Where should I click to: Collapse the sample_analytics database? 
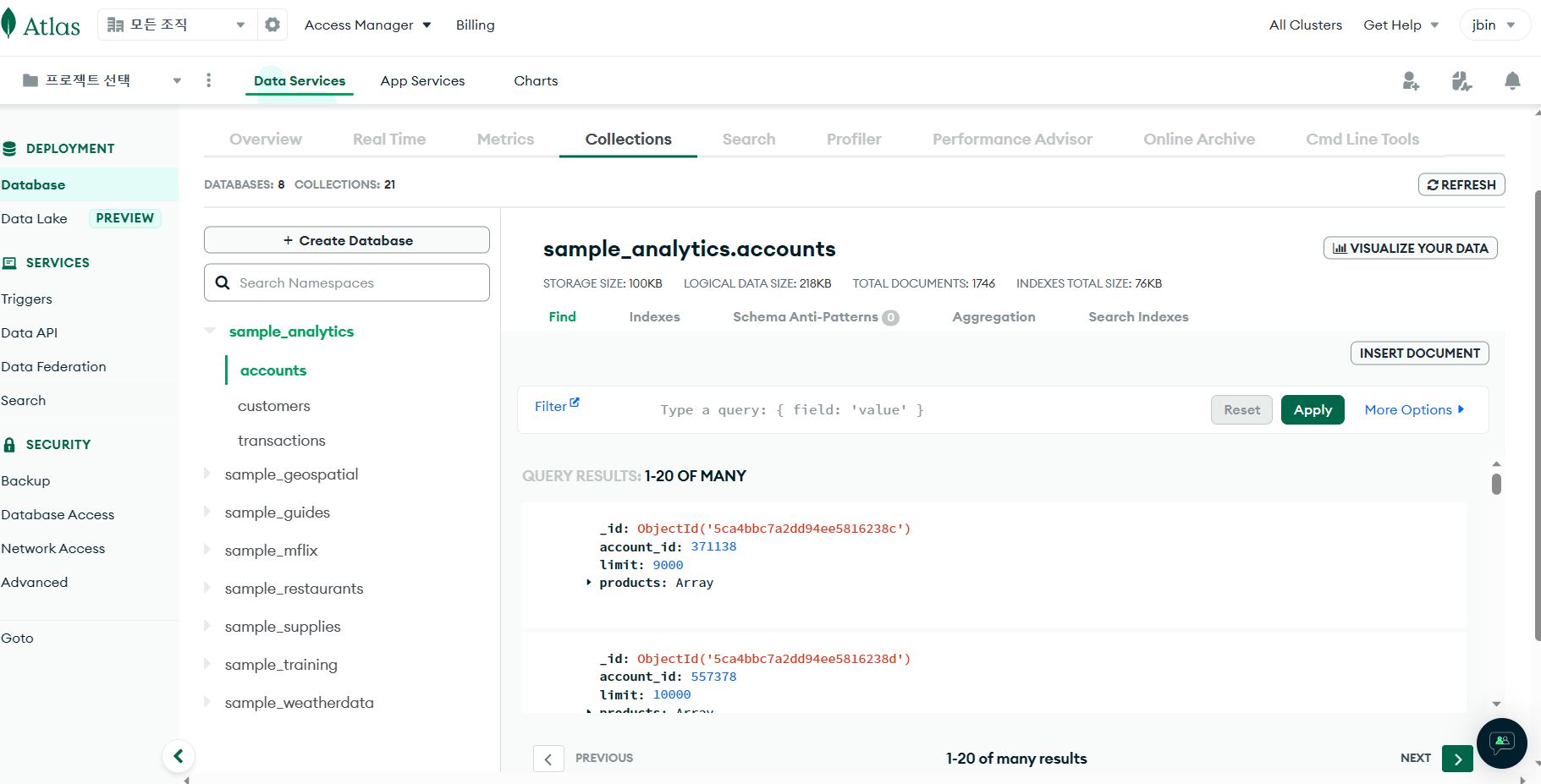(210, 331)
